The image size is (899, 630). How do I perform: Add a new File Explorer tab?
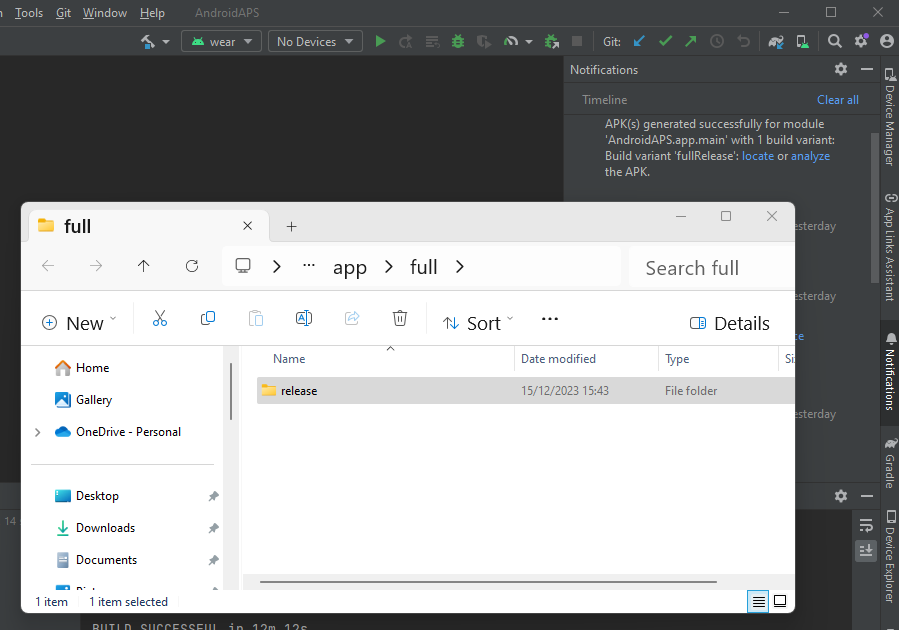tap(291, 226)
